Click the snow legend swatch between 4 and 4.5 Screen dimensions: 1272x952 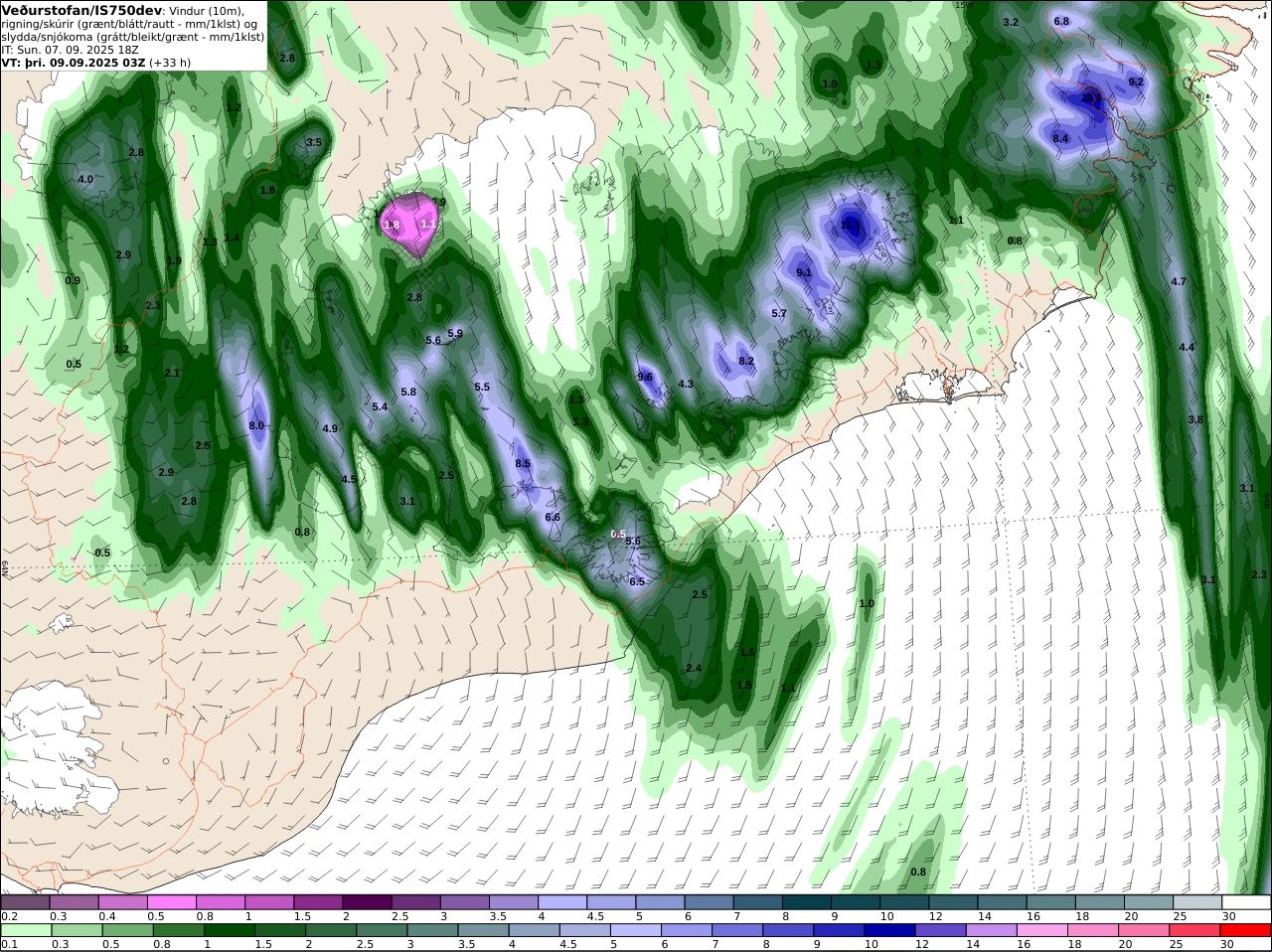coord(562,902)
